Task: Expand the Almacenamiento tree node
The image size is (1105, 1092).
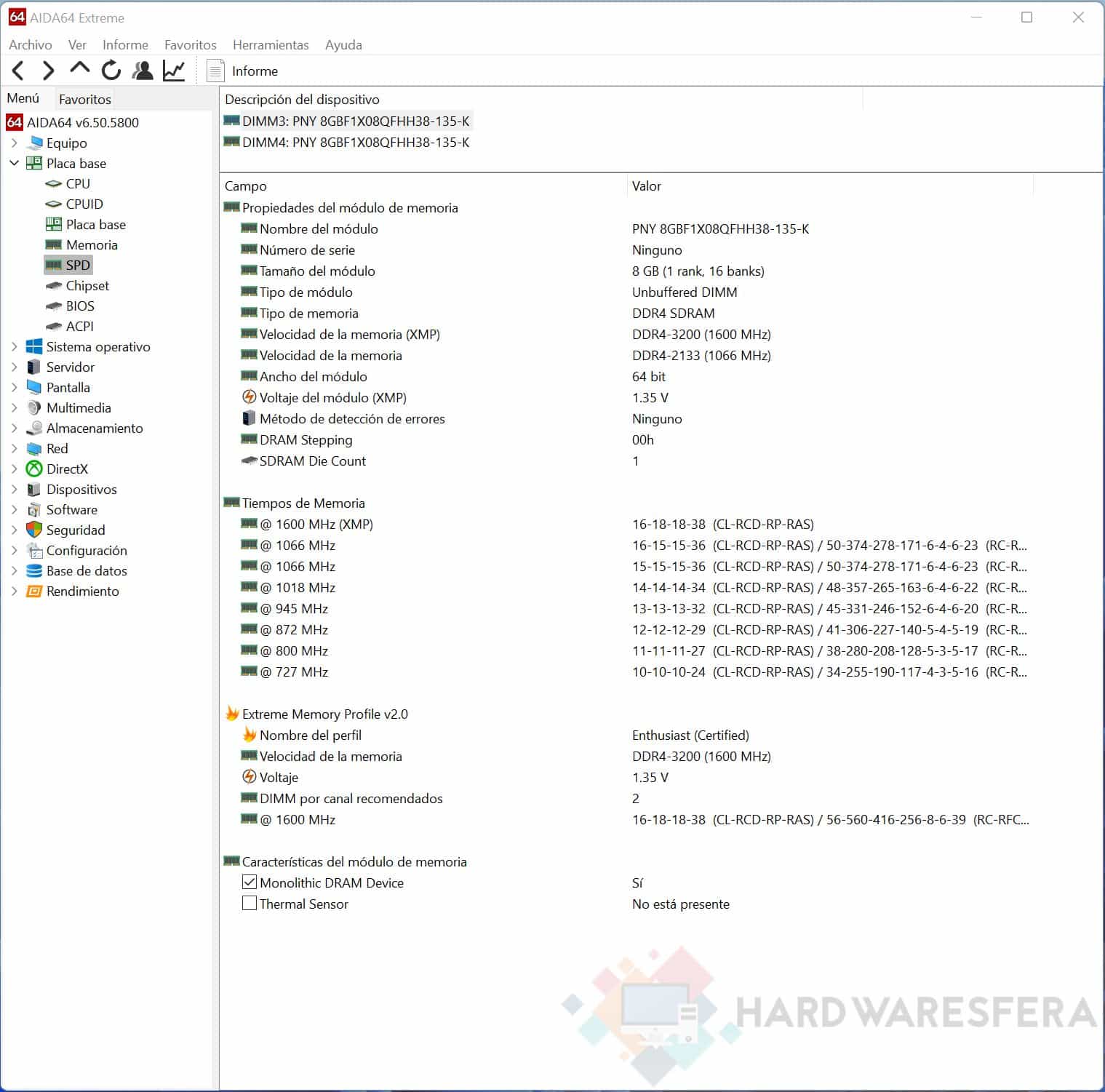Action: (14, 428)
